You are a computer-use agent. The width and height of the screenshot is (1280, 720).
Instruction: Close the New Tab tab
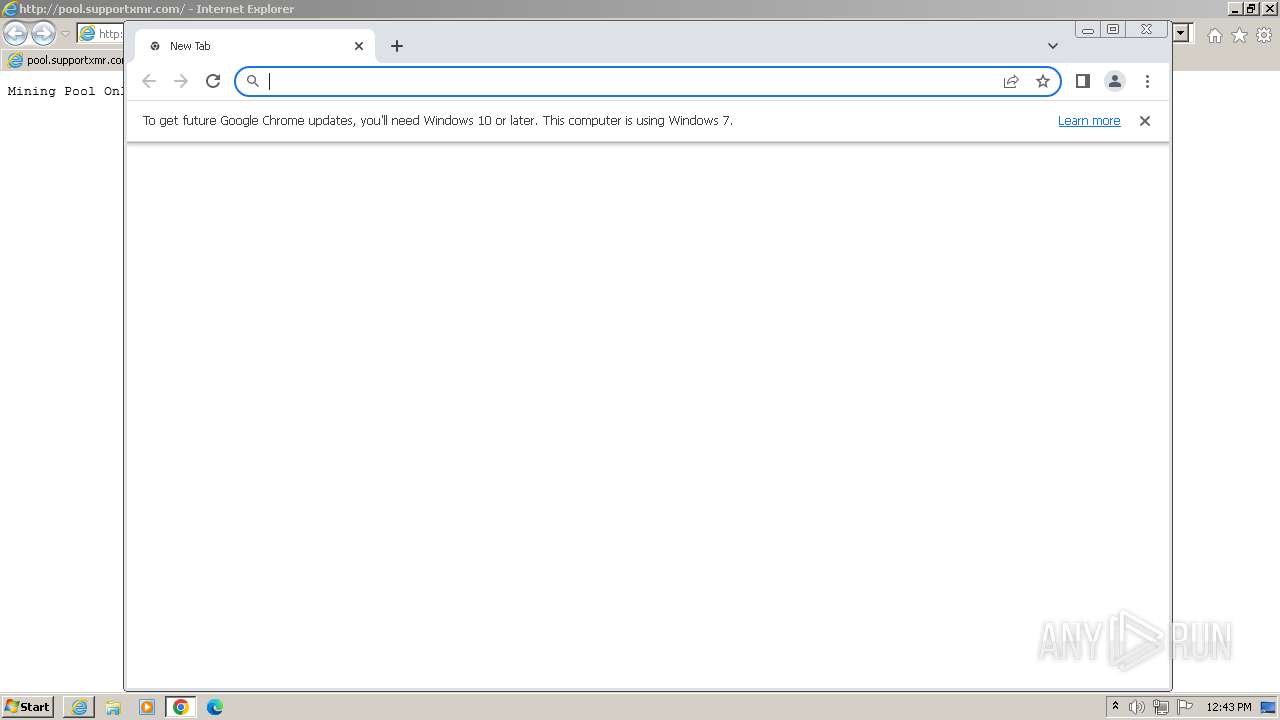(x=359, y=46)
